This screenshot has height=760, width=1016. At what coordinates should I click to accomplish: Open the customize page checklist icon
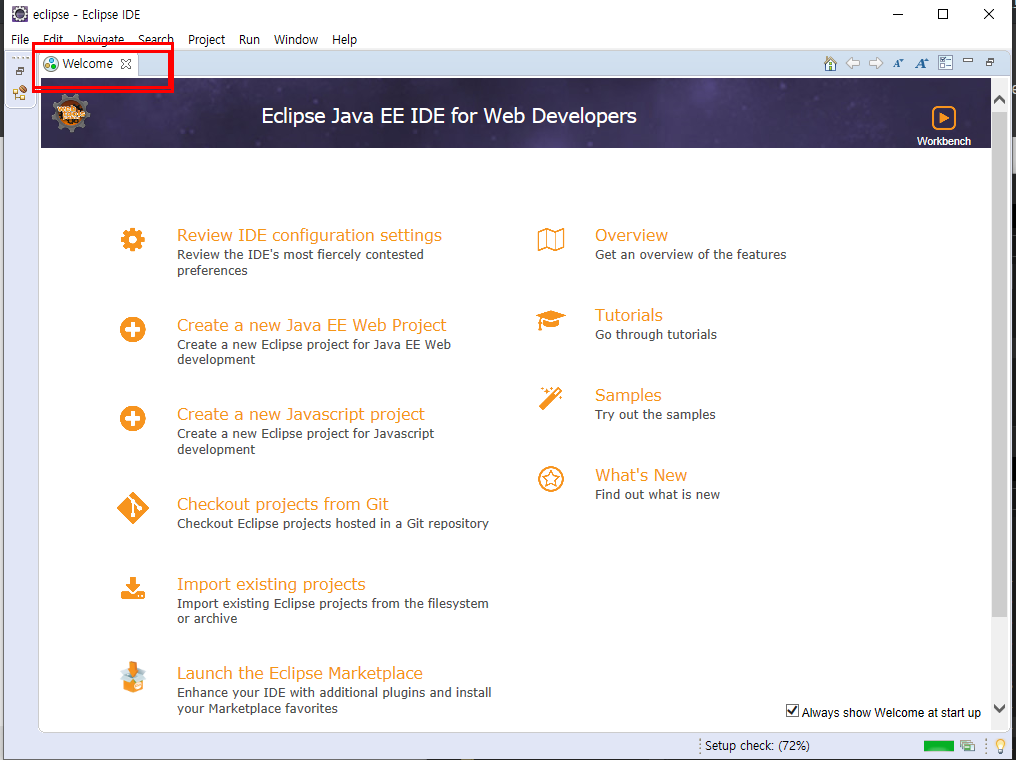pos(945,63)
